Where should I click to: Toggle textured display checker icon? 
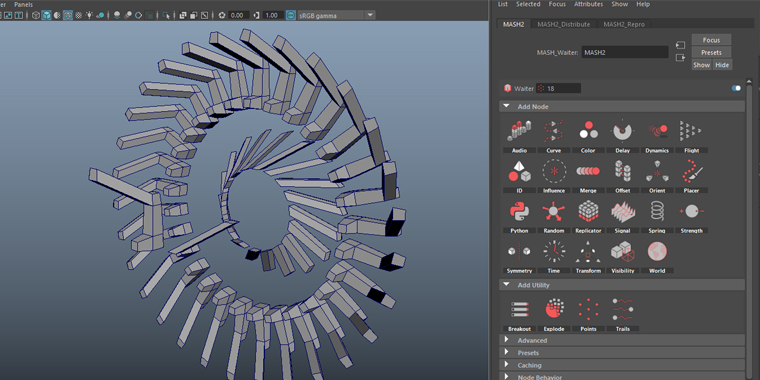[79, 15]
